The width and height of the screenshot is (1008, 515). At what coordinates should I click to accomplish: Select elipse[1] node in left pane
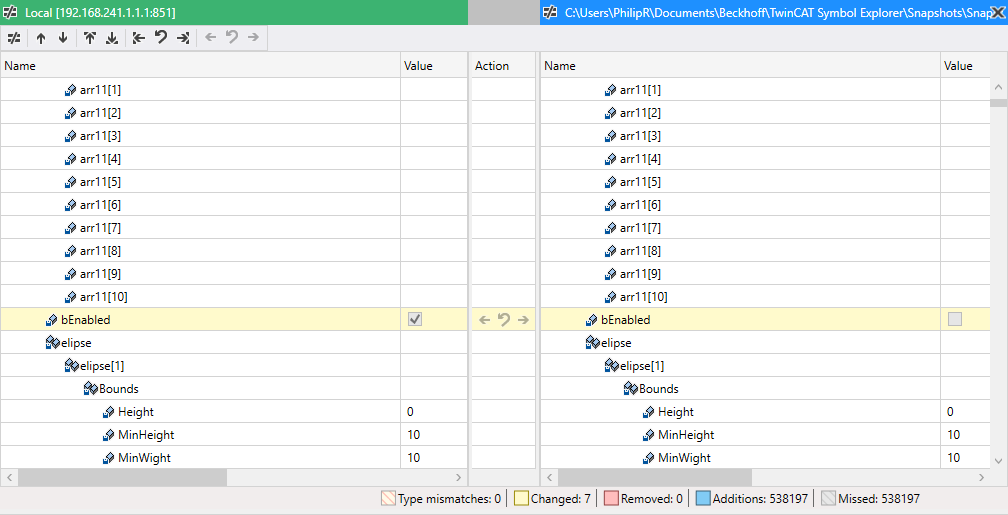pos(102,366)
